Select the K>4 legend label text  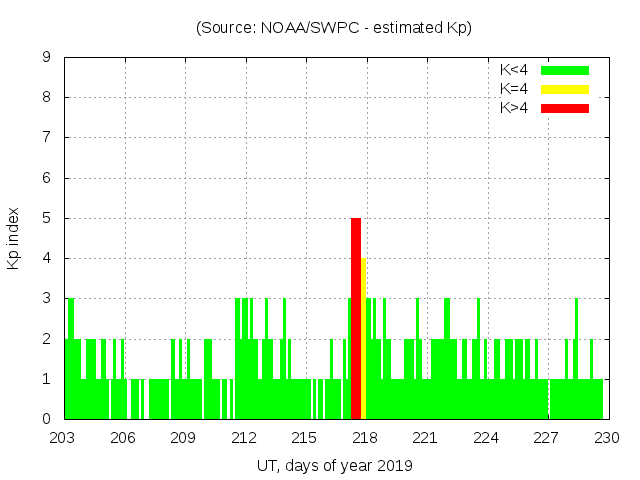click(514, 108)
